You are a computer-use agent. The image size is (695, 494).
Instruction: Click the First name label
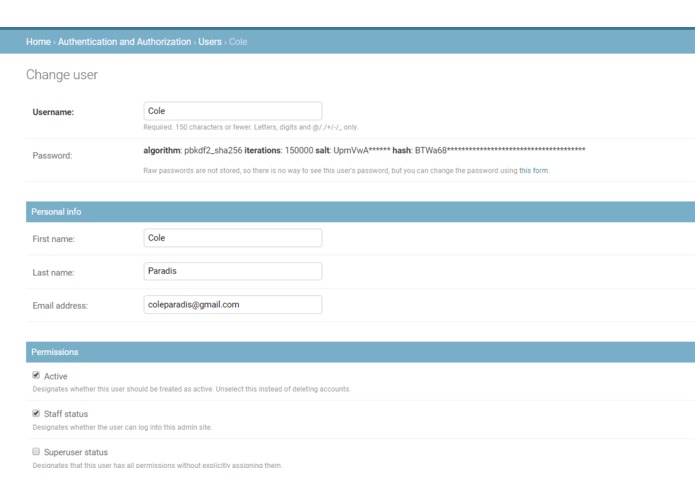point(54,239)
